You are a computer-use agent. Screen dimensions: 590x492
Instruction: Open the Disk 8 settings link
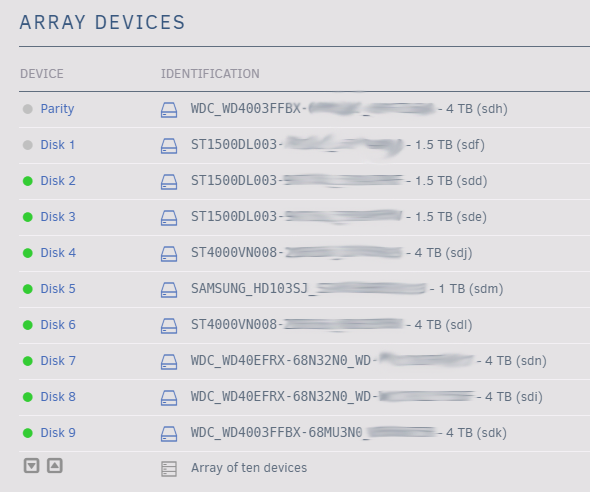58,397
